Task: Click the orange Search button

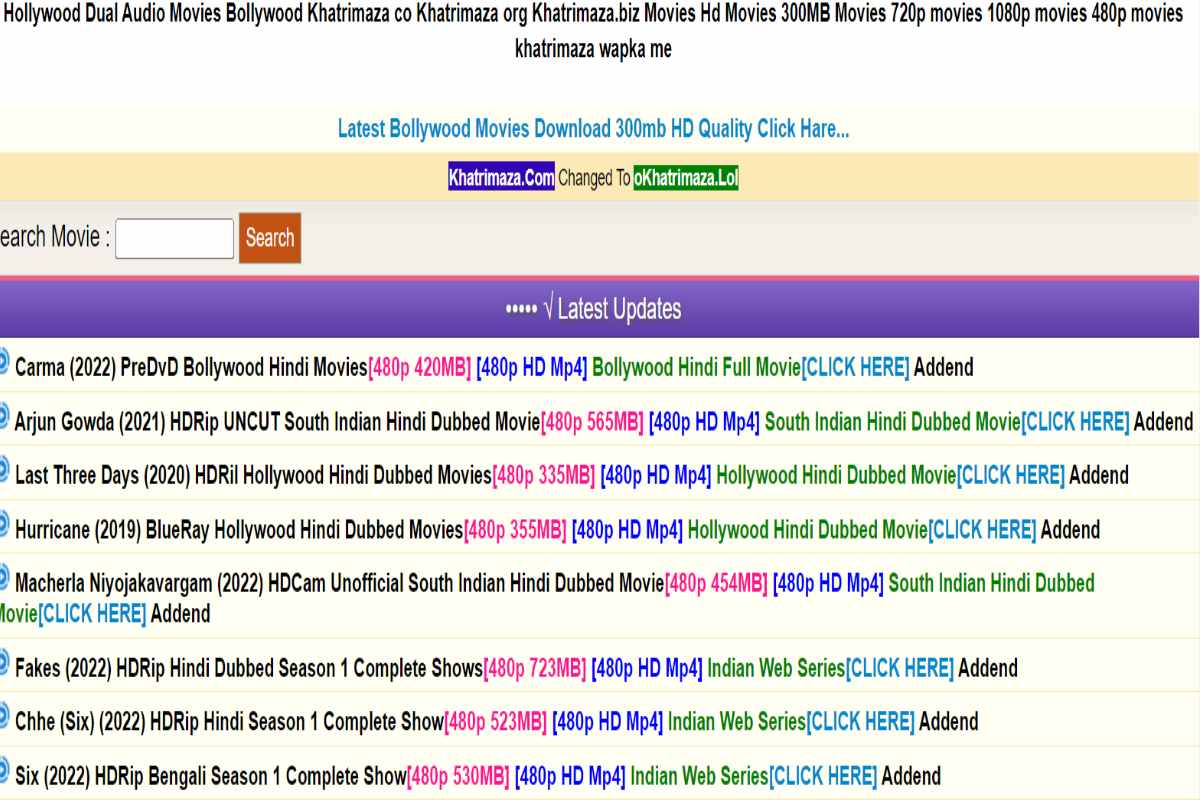Action: [x=270, y=238]
